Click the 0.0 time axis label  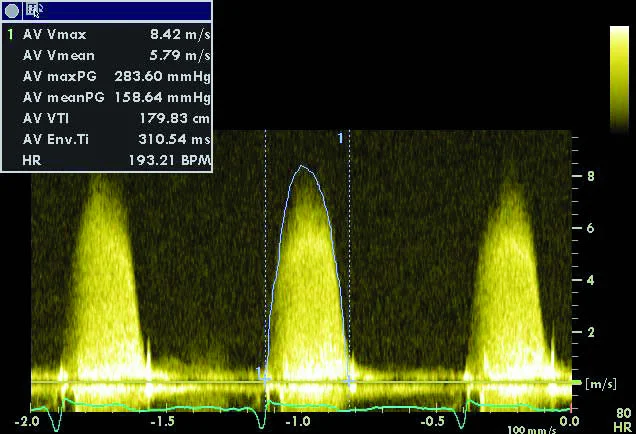pyautogui.click(x=569, y=421)
